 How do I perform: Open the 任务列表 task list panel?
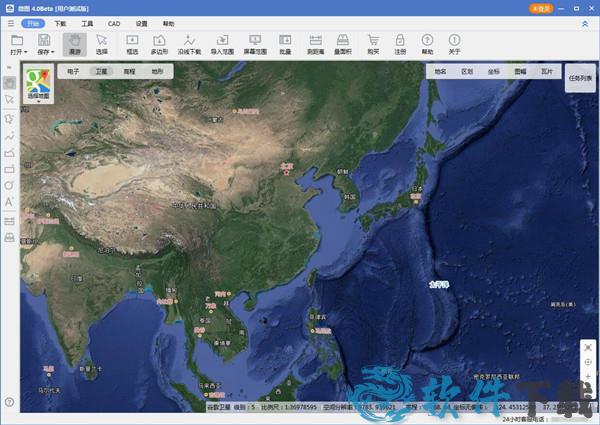pos(580,78)
